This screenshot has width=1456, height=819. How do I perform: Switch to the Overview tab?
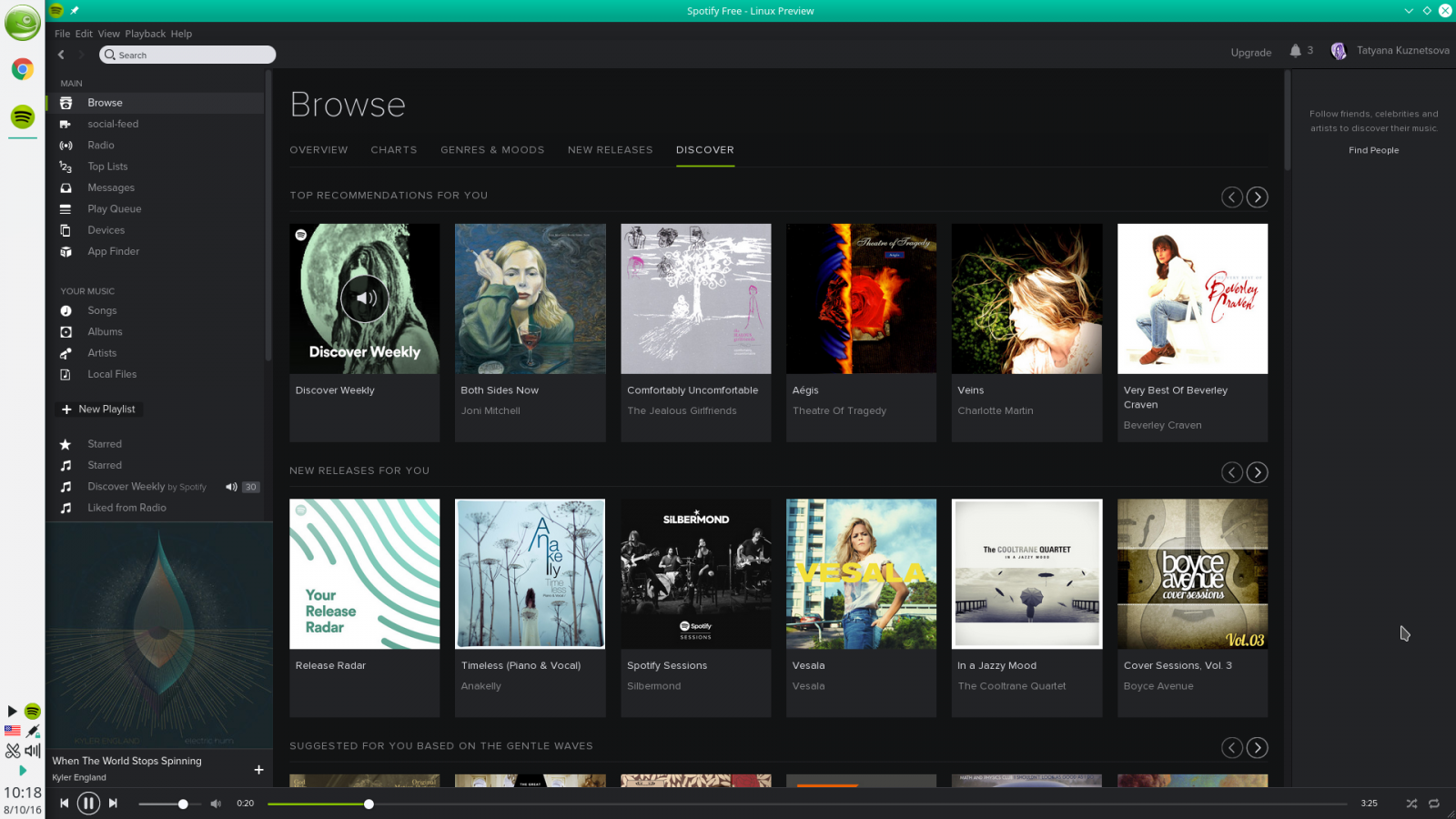point(318,150)
